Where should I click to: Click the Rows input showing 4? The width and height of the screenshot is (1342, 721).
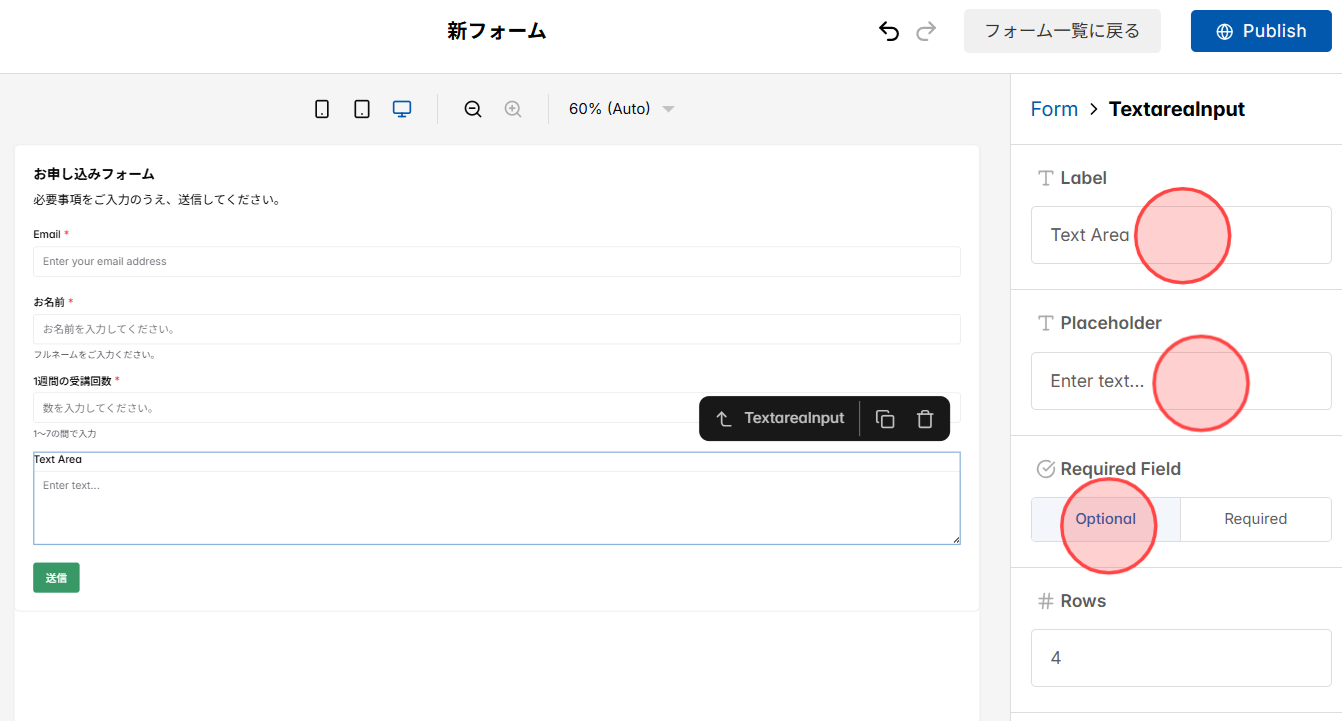(x=1180, y=657)
